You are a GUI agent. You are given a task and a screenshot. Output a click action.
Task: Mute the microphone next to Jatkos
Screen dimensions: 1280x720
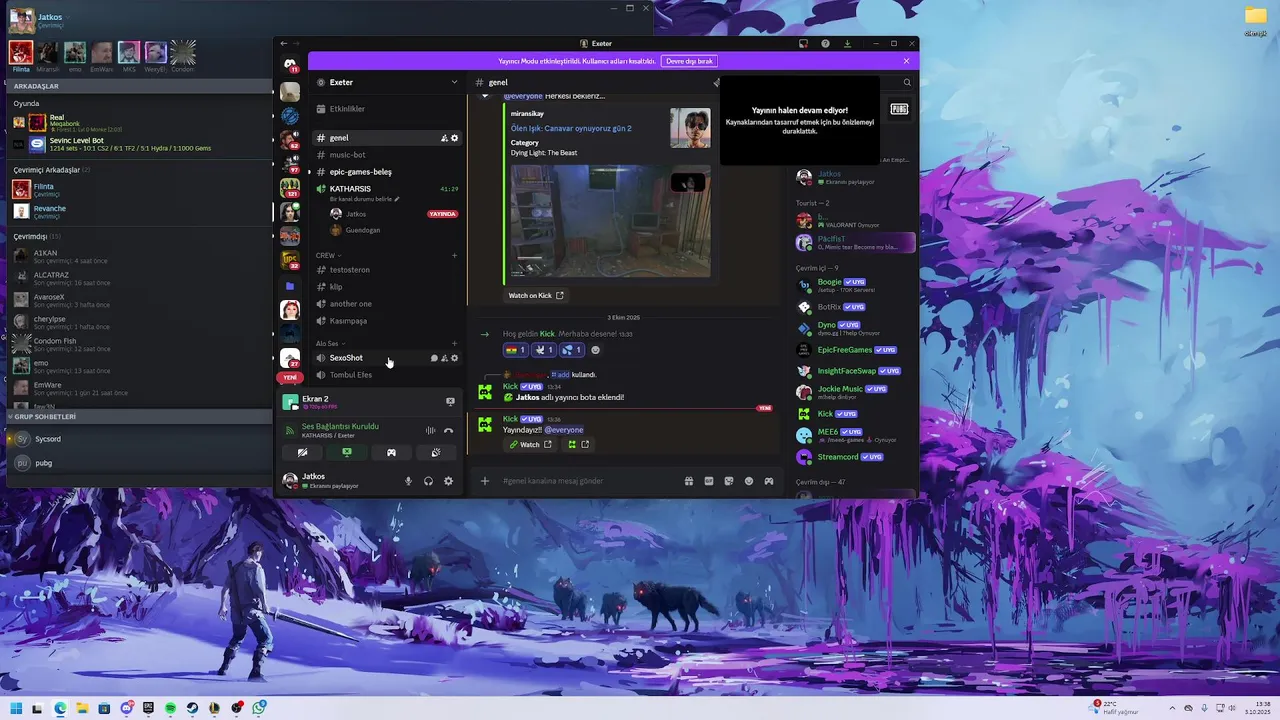(408, 481)
